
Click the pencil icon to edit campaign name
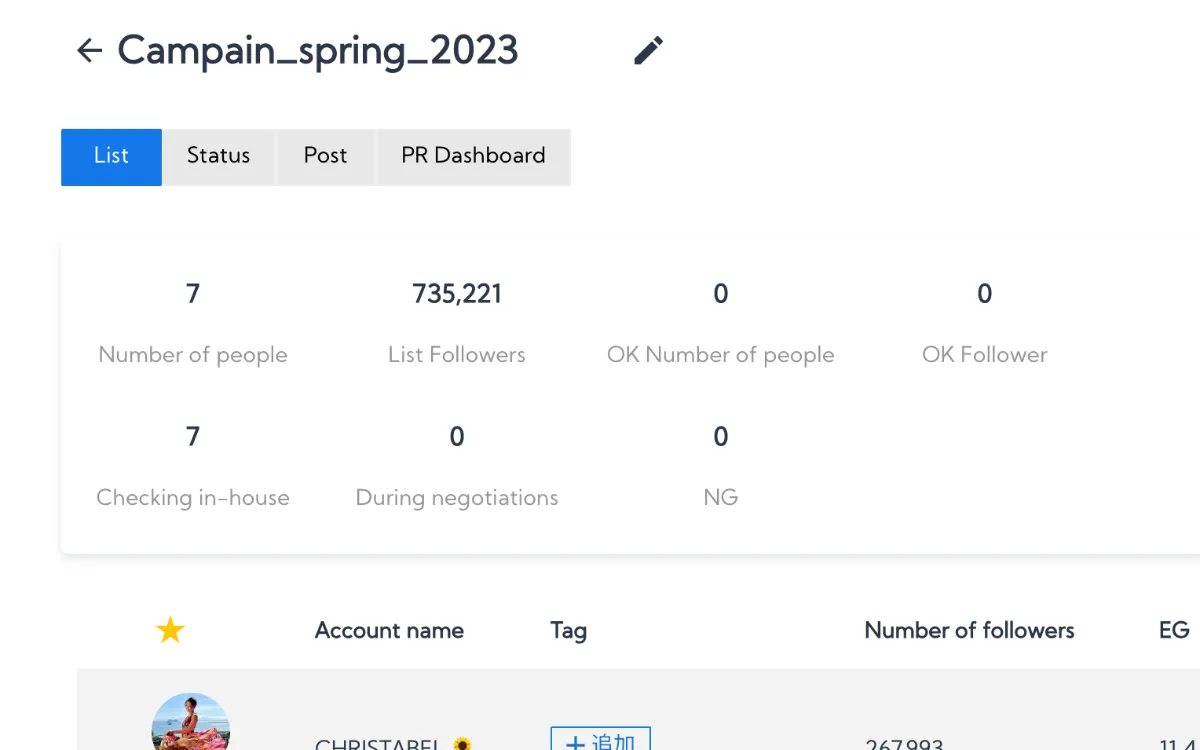(x=648, y=51)
